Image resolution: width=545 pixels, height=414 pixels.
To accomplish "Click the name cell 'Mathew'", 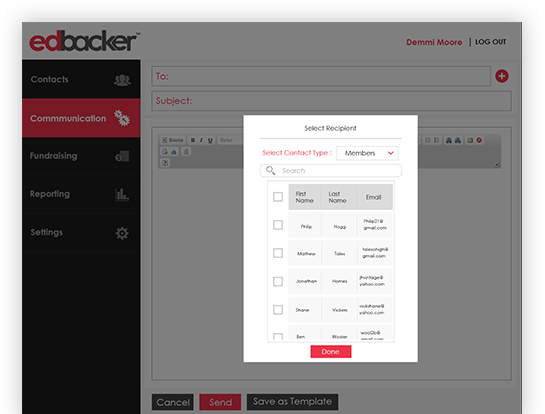I will (x=306, y=253).
